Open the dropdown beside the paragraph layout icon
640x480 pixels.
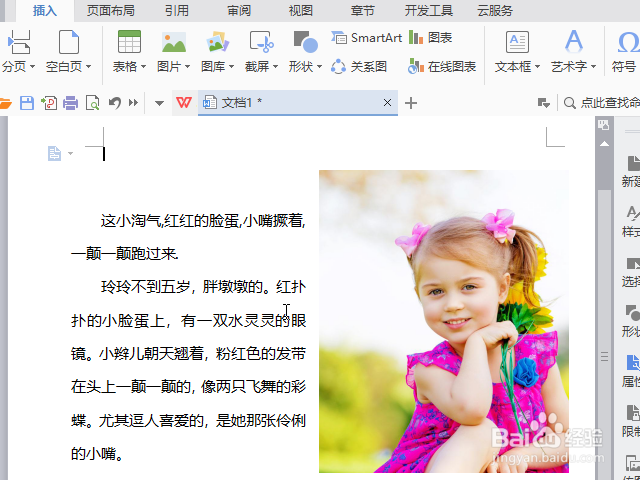point(70,154)
